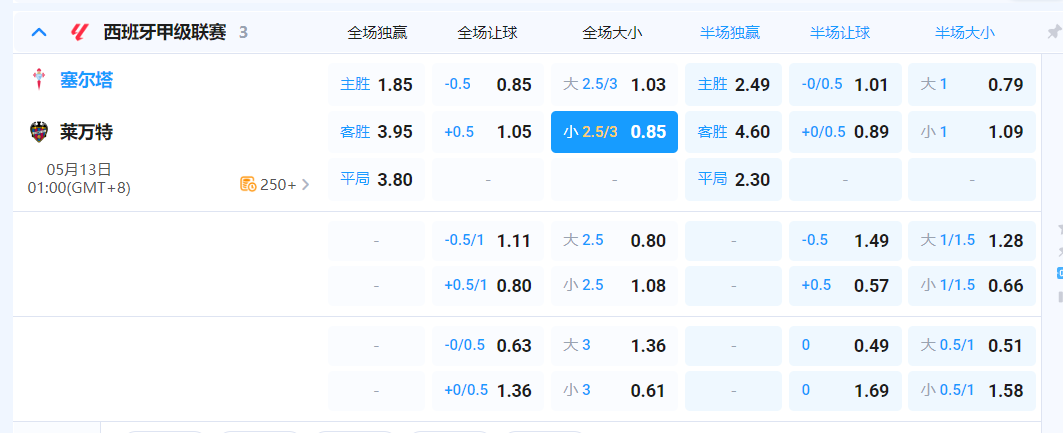Click the 塞尔塔 team crest icon

click(39, 80)
